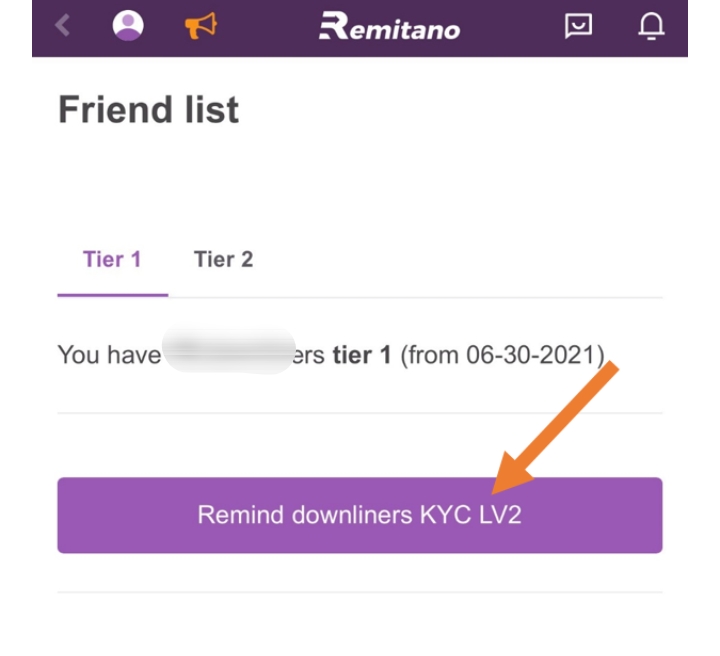The width and height of the screenshot is (720, 656).
Task: Open the profile avatar icon
Action: point(127,27)
